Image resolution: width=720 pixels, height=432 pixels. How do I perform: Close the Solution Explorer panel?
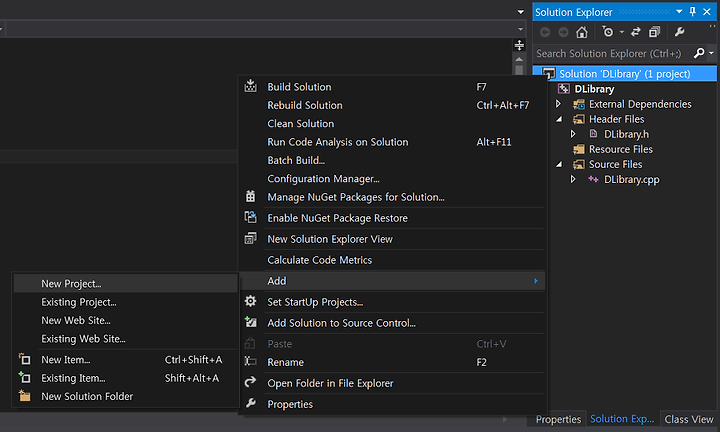(707, 12)
